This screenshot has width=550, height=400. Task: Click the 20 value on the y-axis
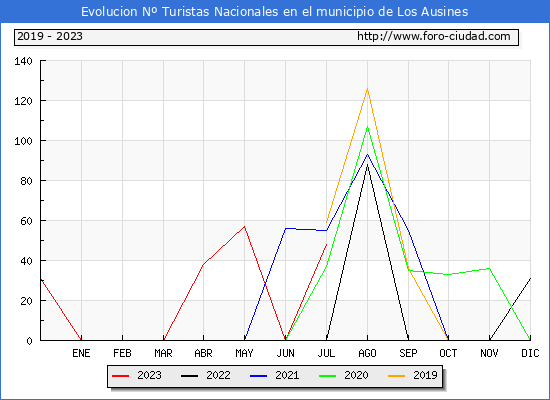pos(26,301)
